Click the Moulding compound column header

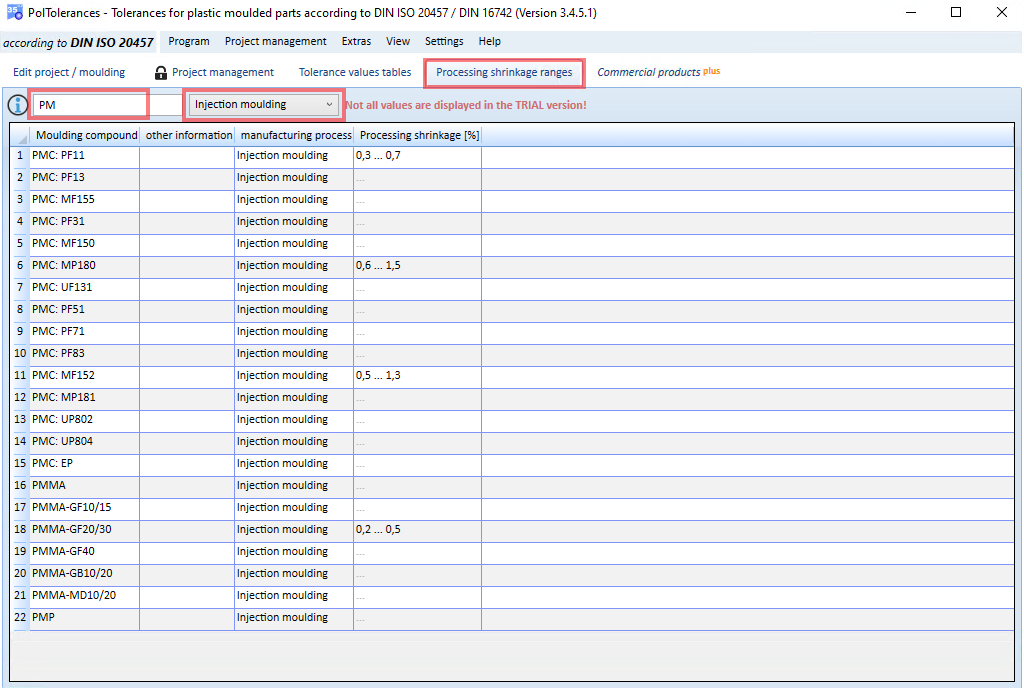(x=85, y=135)
